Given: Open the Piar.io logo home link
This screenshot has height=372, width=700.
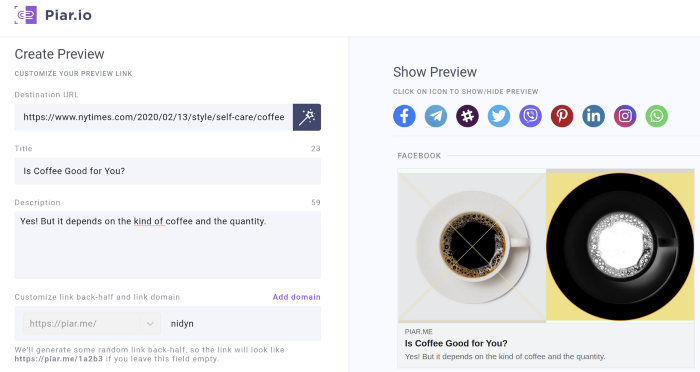Looking at the screenshot, I should pyautogui.click(x=53, y=15).
